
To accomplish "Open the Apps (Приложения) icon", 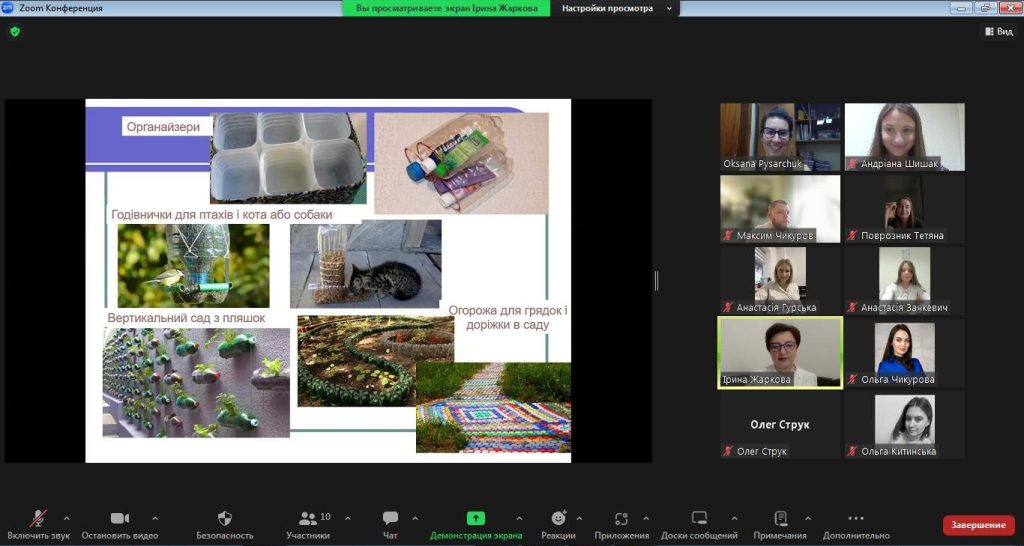I will pyautogui.click(x=621, y=518).
